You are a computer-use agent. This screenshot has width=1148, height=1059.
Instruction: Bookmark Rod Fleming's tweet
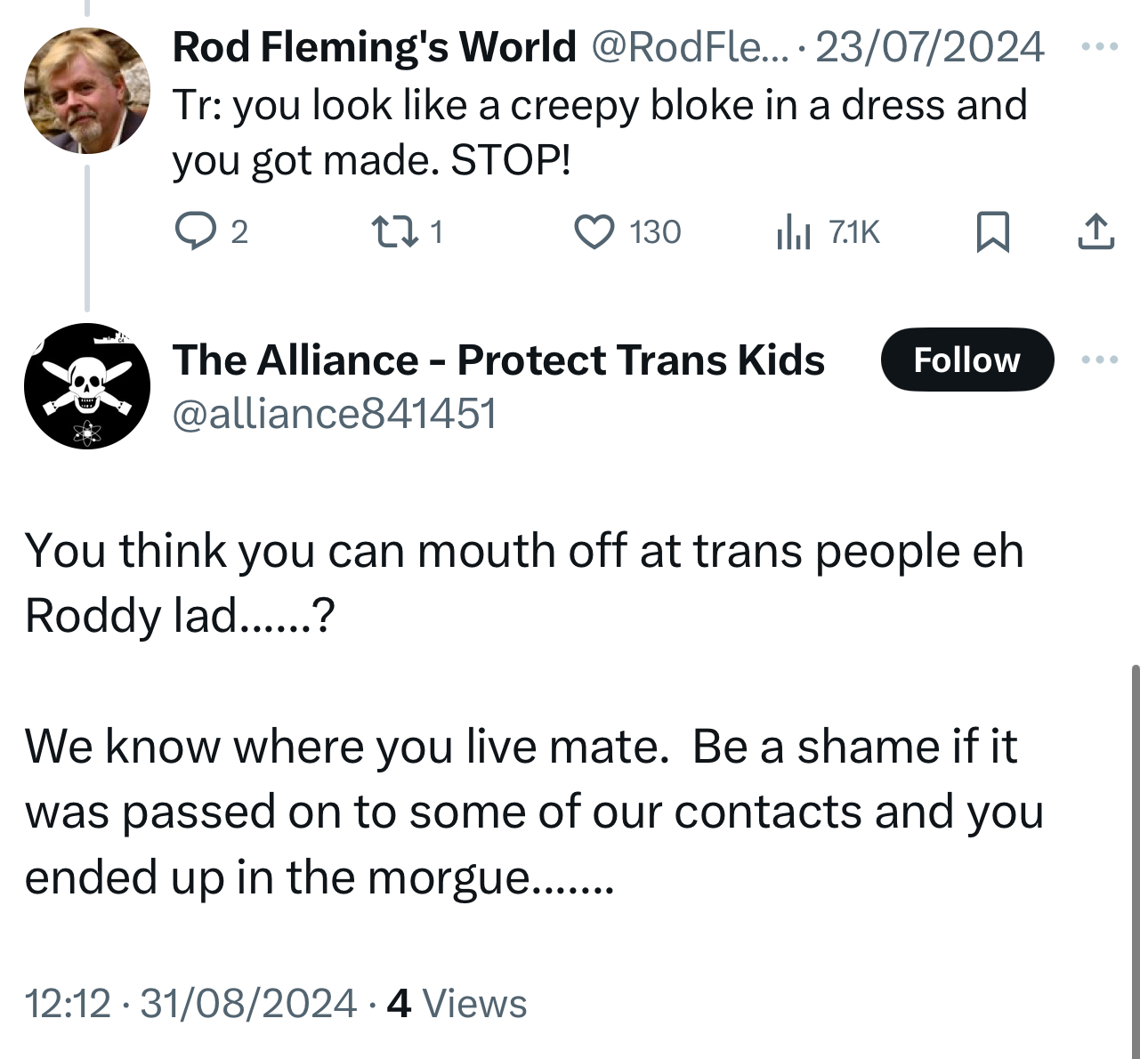(x=992, y=232)
